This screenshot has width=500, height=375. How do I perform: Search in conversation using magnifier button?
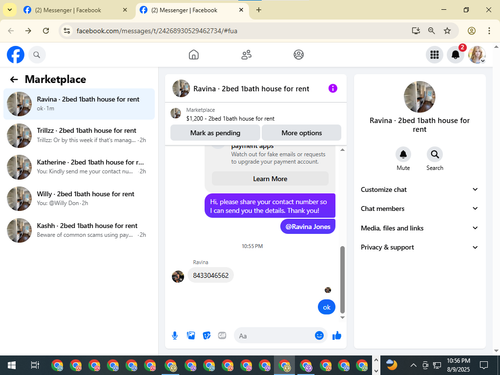(435, 154)
